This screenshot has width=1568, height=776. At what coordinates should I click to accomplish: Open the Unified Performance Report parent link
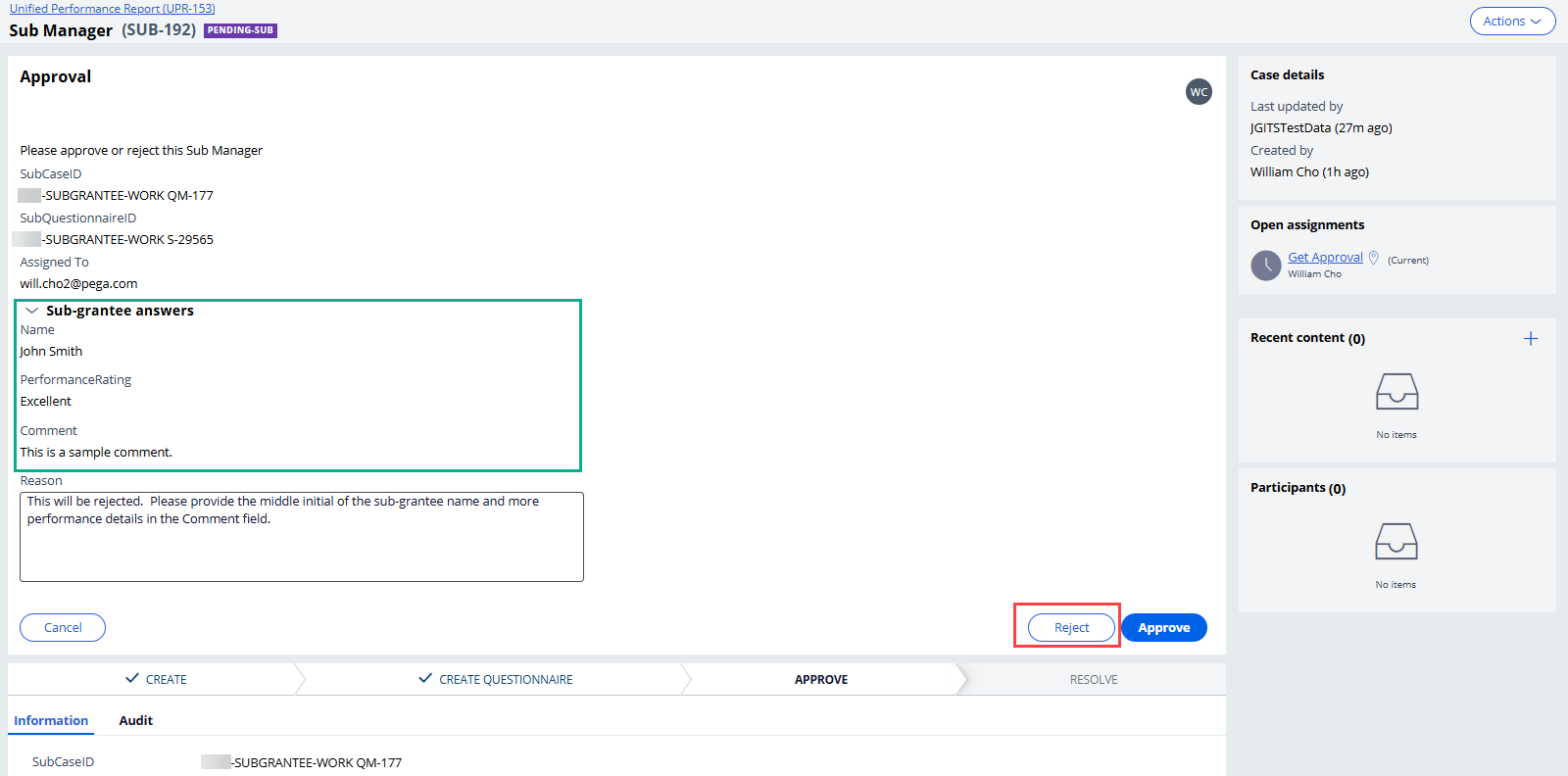click(x=113, y=9)
